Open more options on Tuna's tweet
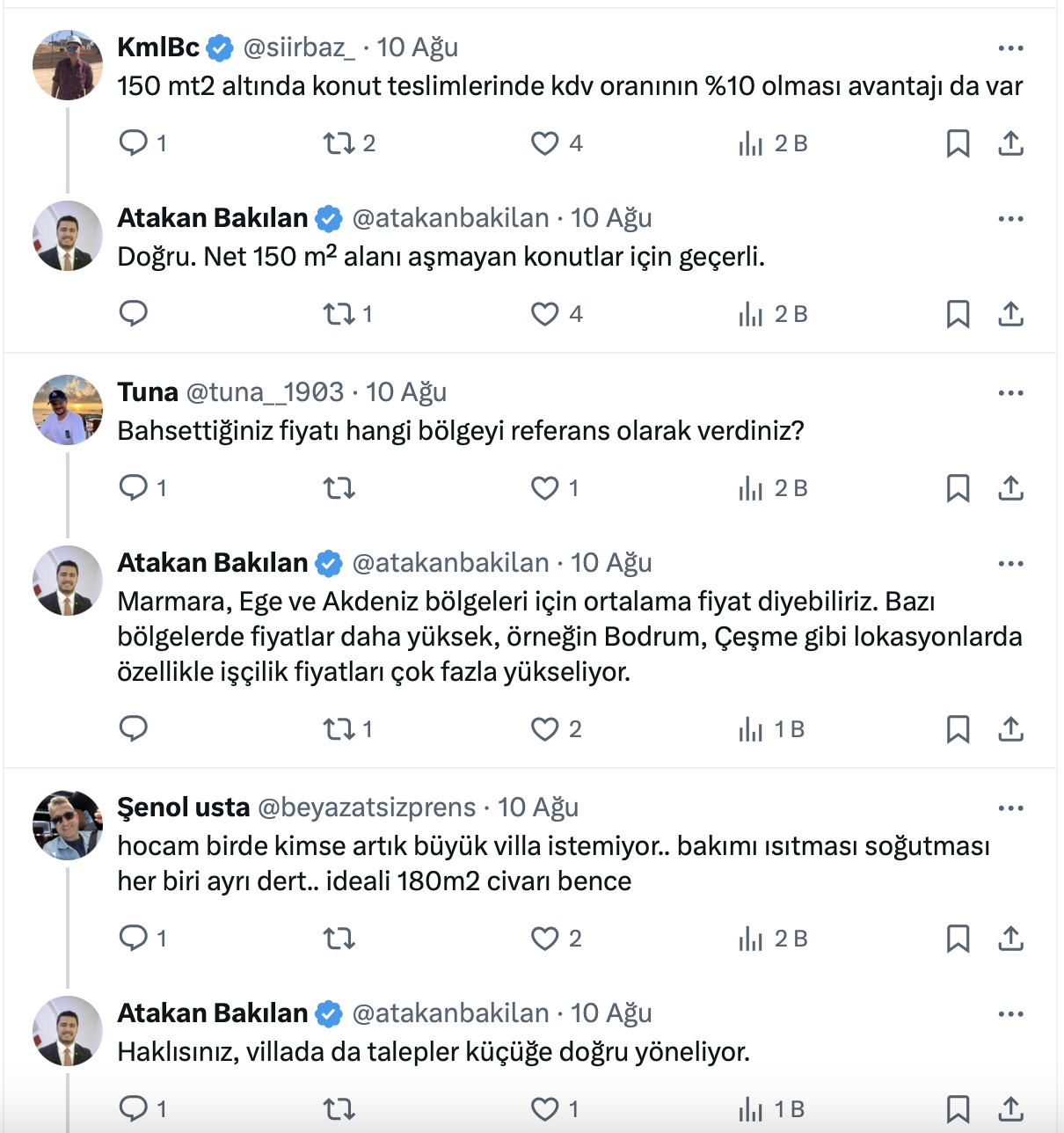The width and height of the screenshot is (1064, 1133). pos(1011,393)
